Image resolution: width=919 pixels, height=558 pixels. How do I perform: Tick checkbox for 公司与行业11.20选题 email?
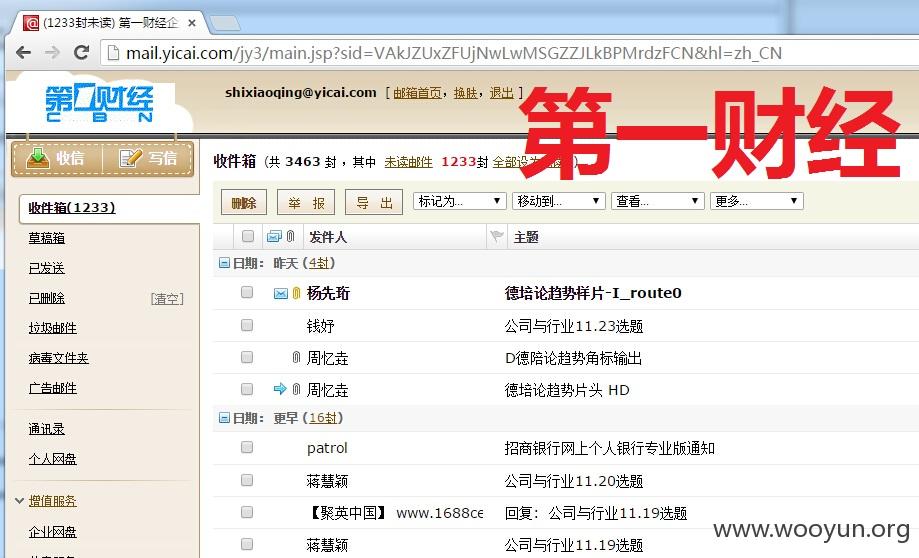tap(247, 480)
